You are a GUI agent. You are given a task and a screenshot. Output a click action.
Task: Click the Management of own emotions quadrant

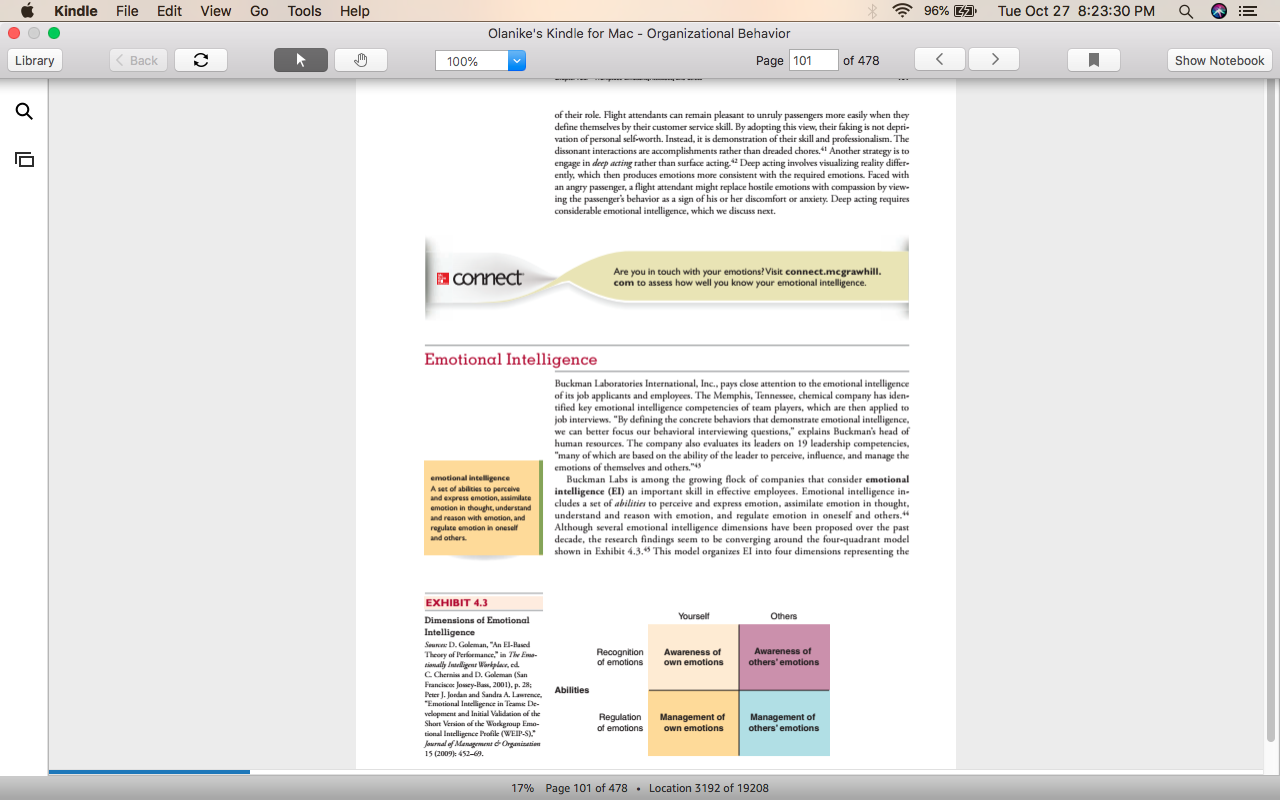click(693, 723)
